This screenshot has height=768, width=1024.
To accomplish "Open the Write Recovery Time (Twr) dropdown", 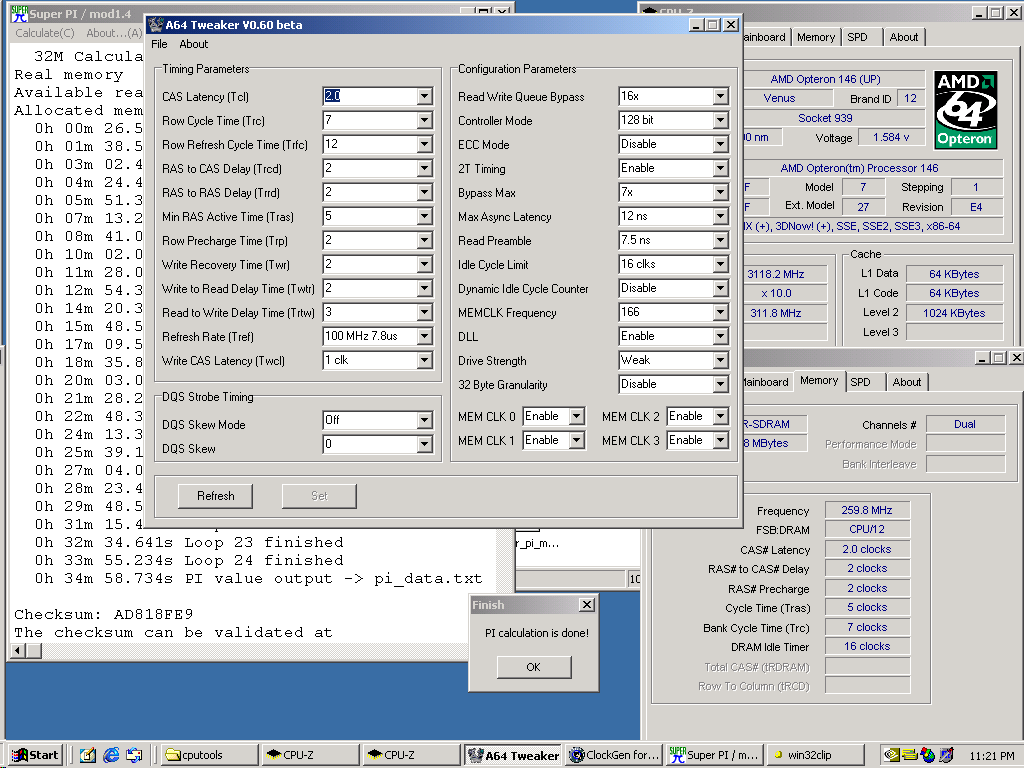I will click(424, 264).
